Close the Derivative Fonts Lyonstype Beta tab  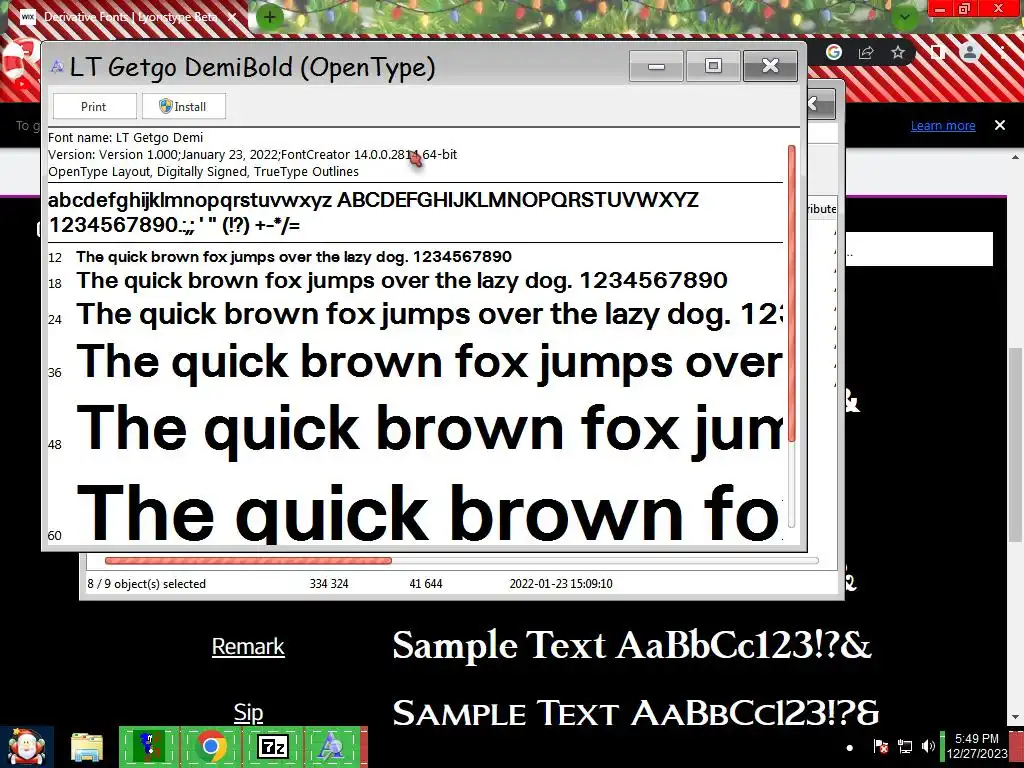[x=232, y=17]
